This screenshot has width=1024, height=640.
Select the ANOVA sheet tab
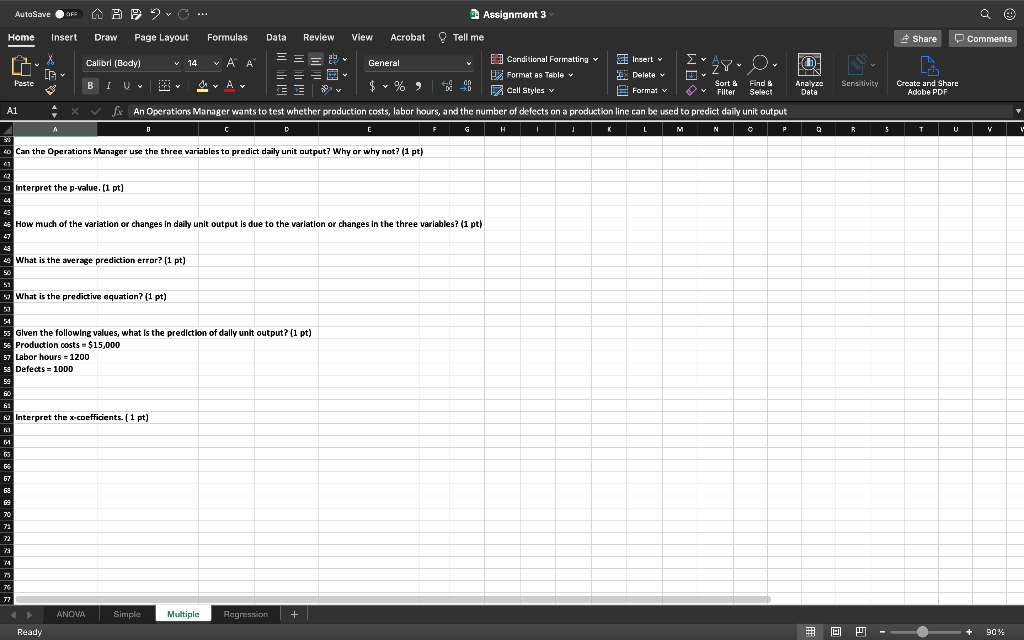tap(69, 614)
